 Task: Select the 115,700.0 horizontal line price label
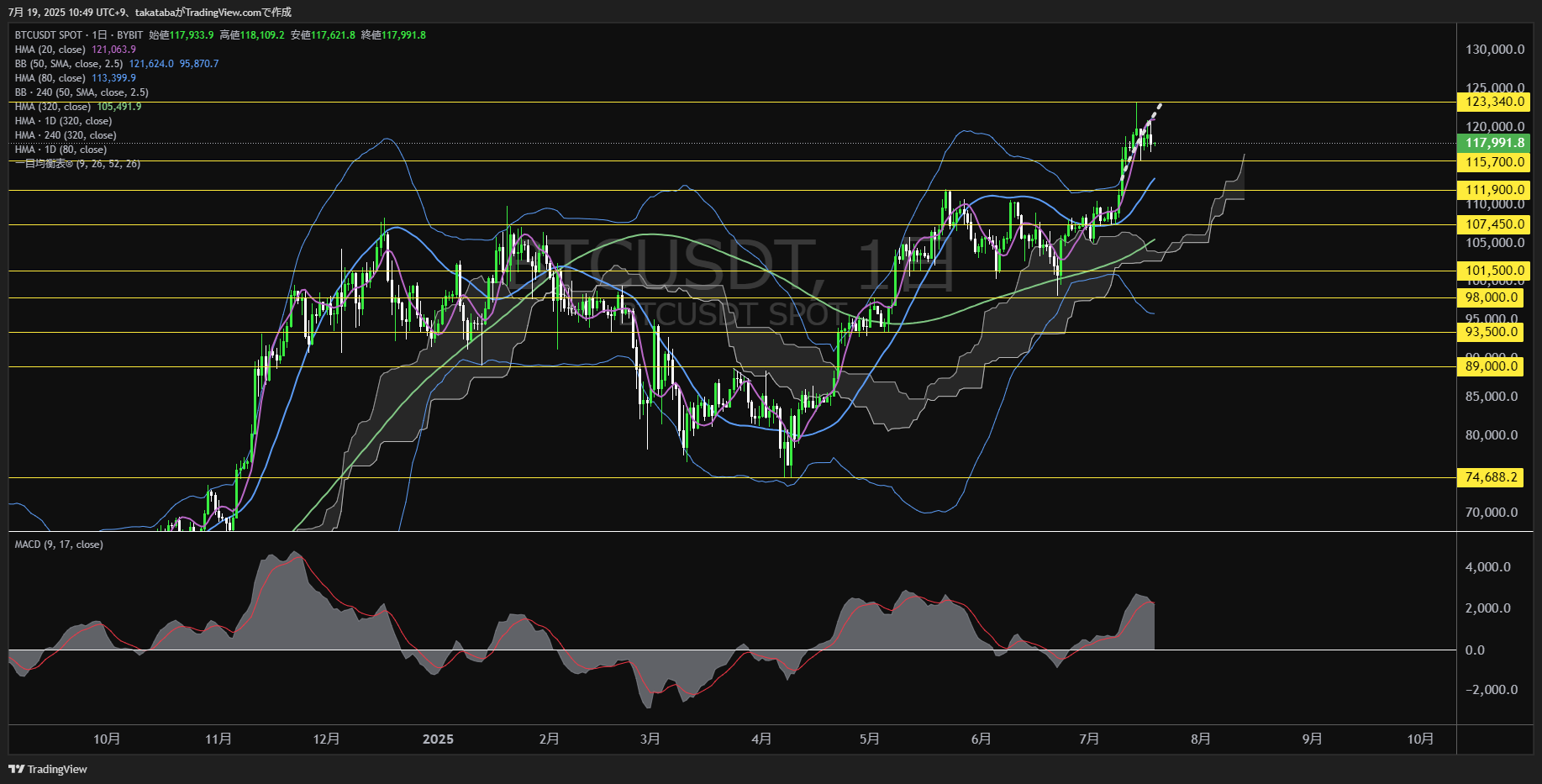[1493, 162]
